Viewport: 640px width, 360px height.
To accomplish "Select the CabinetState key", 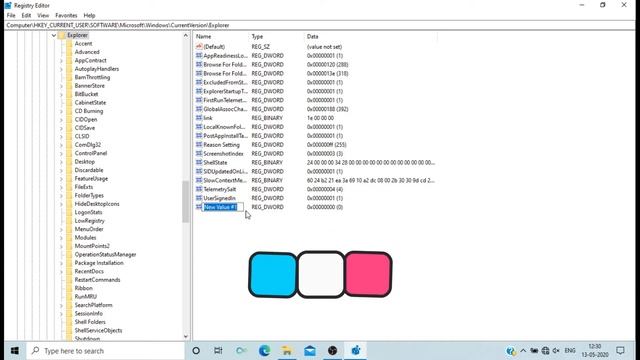I will coord(90,102).
